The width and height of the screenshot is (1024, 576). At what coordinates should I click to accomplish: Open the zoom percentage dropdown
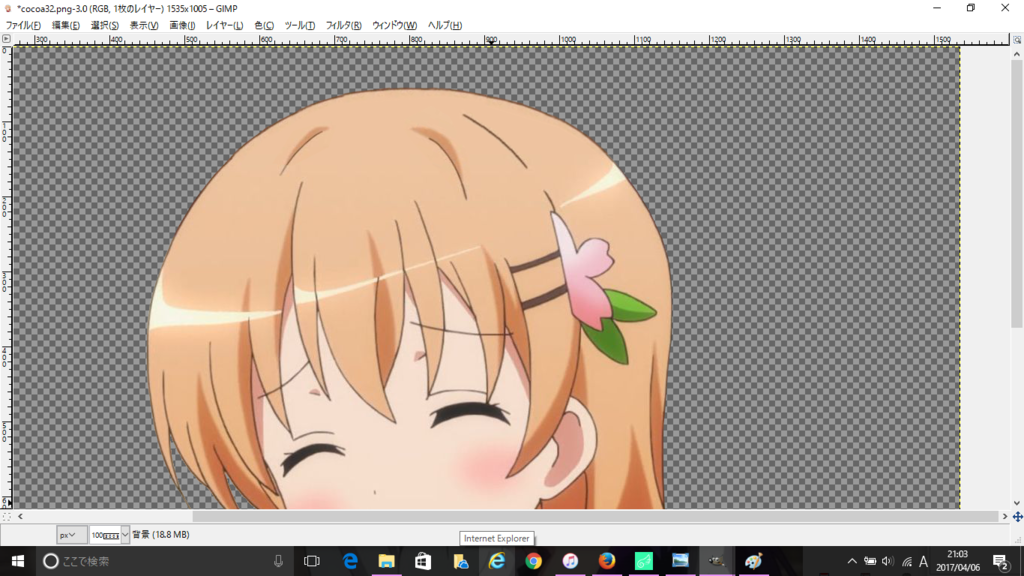124,534
